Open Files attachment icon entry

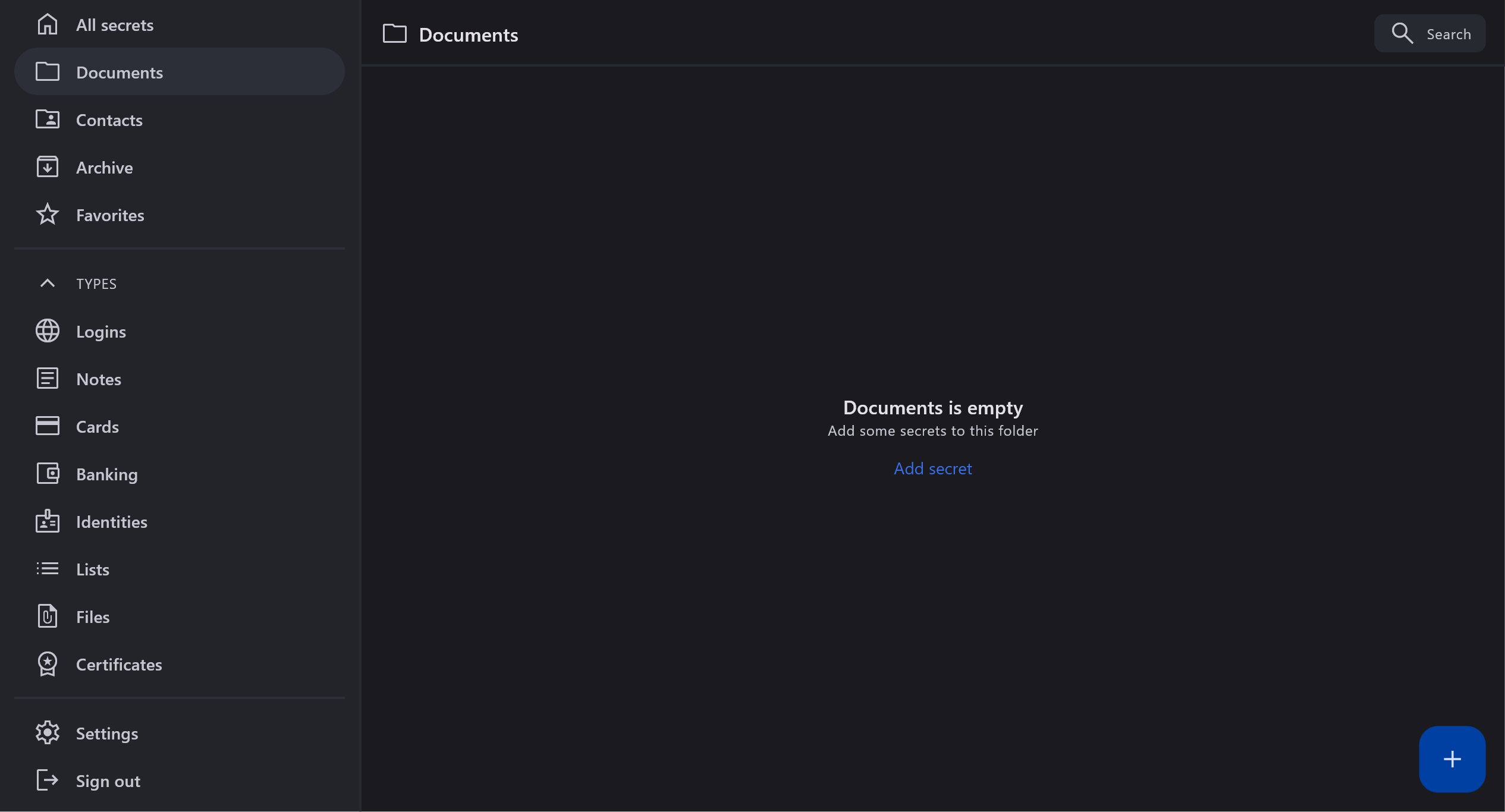(48, 616)
